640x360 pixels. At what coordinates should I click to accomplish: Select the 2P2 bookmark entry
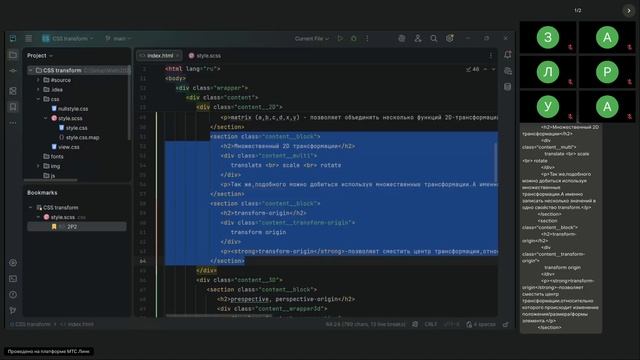click(77, 227)
